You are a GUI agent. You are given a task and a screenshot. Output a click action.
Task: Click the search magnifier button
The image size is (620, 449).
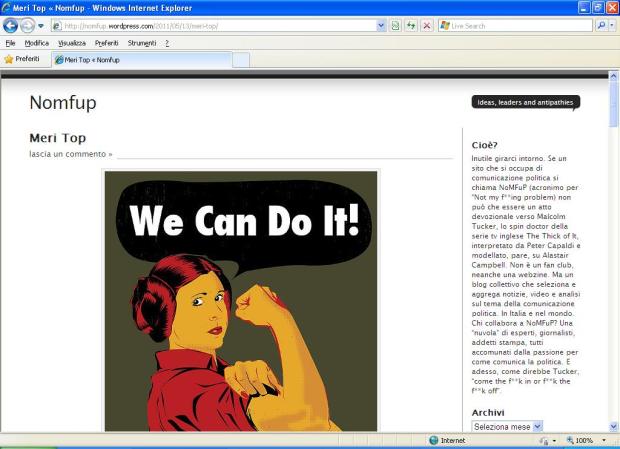(x=601, y=26)
